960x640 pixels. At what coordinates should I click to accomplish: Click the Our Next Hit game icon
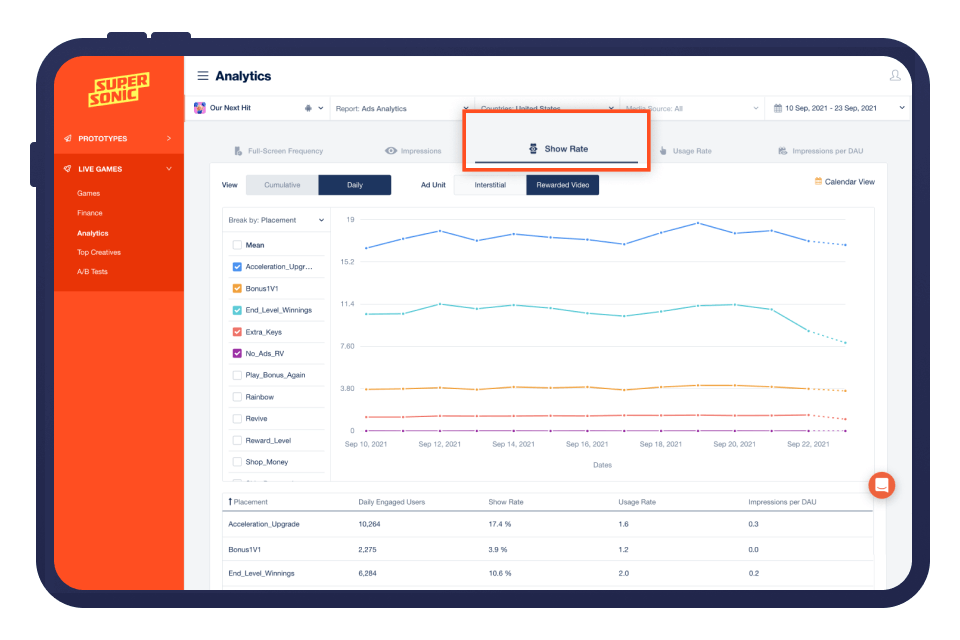click(x=200, y=108)
